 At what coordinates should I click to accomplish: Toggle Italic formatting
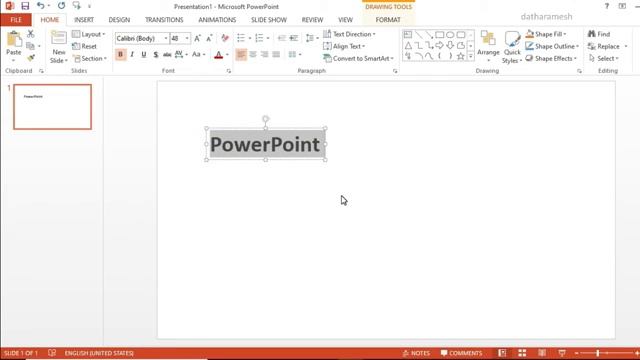(x=132, y=55)
